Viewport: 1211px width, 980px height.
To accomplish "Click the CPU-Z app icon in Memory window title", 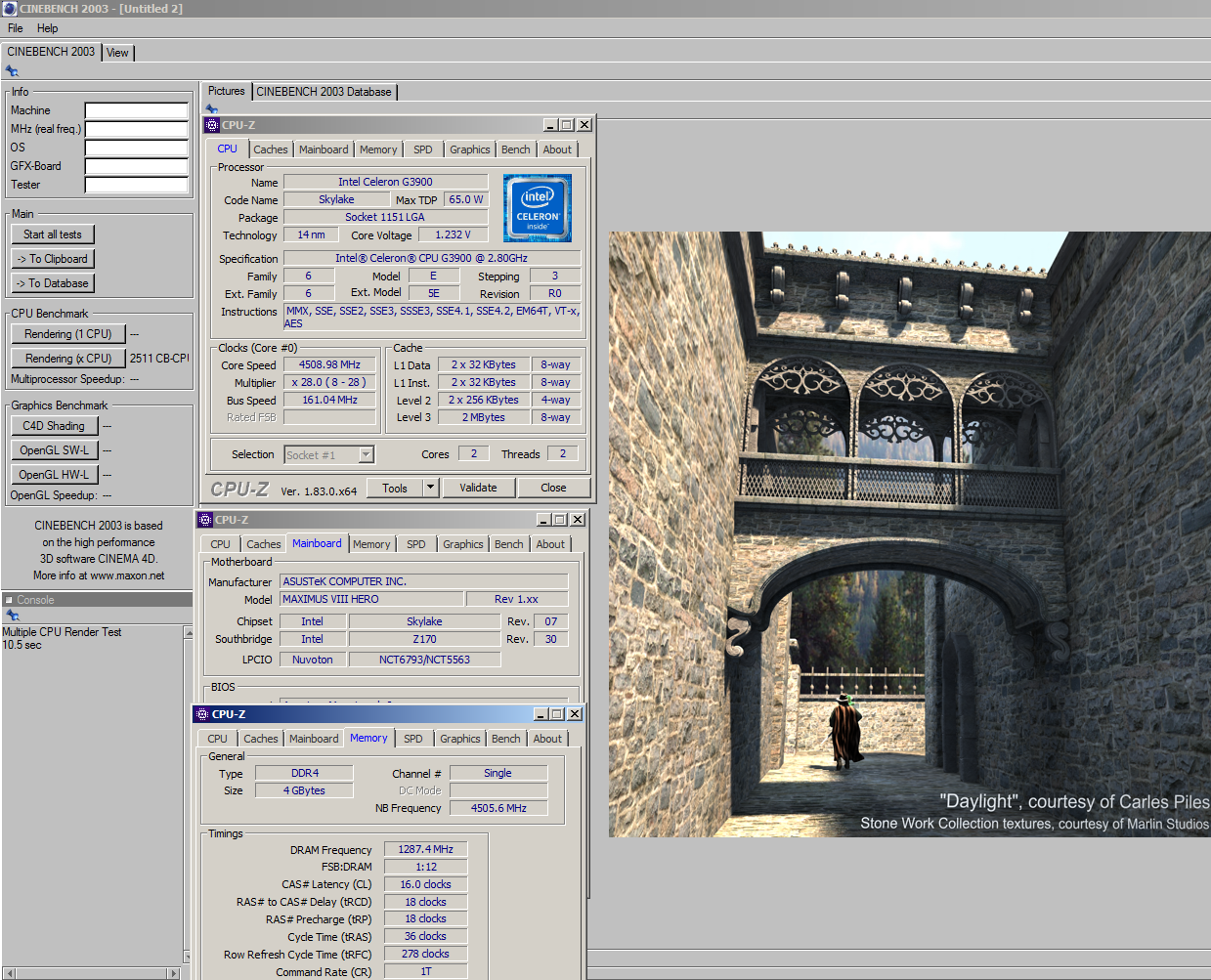I will coord(202,714).
